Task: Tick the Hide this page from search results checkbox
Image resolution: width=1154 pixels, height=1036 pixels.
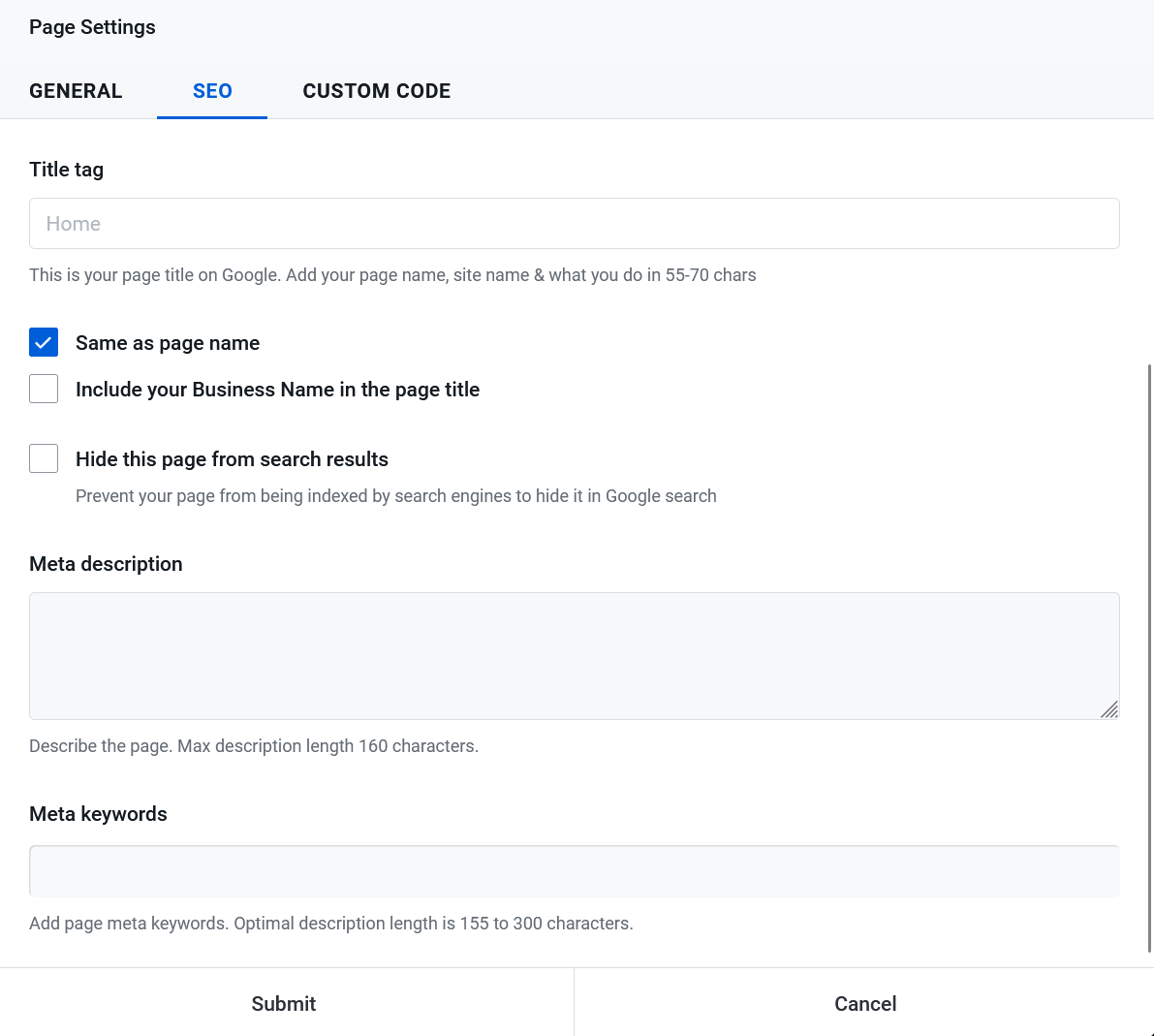Action: click(44, 458)
